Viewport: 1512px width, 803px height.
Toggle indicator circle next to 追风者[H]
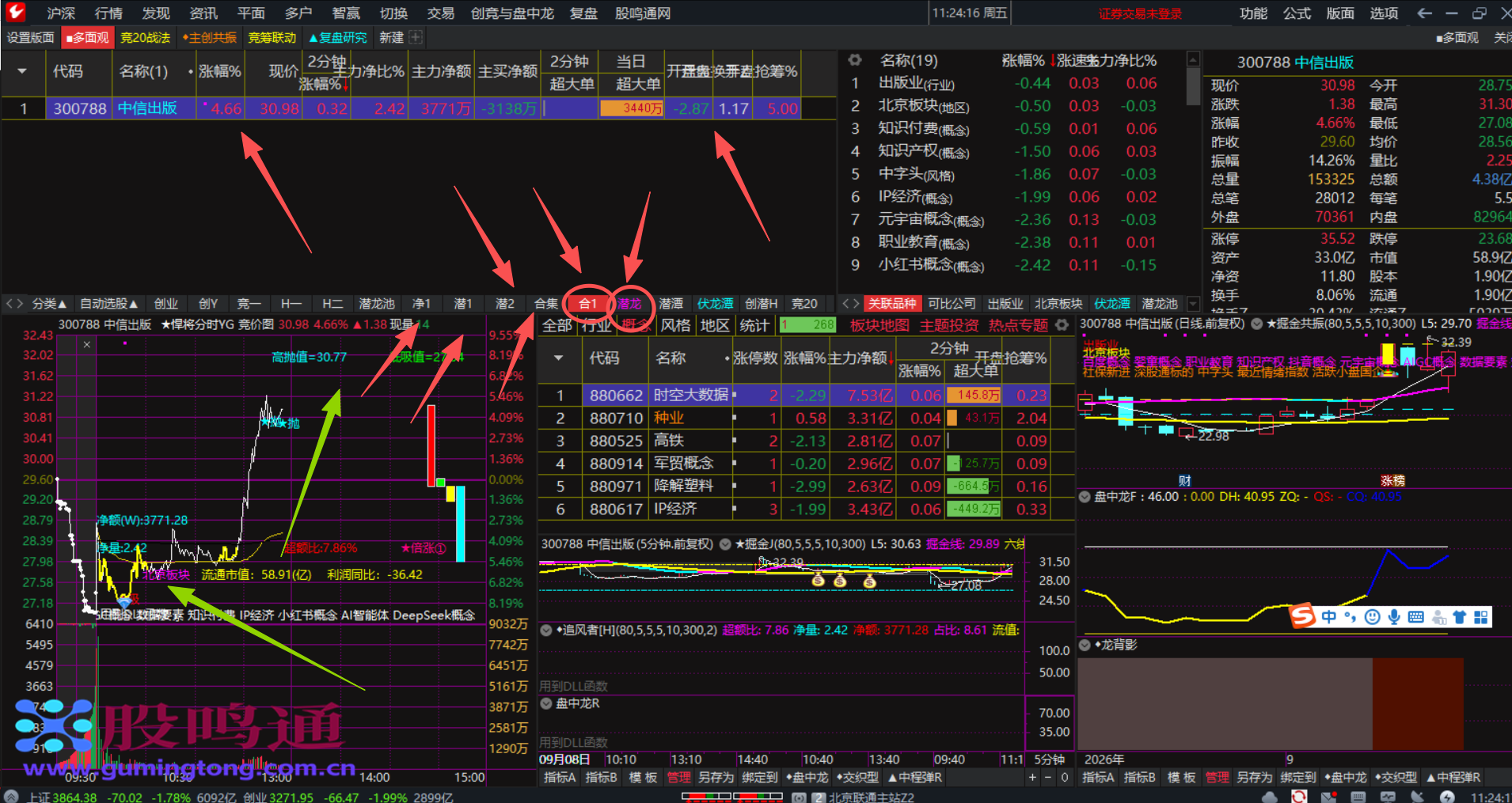tap(545, 631)
